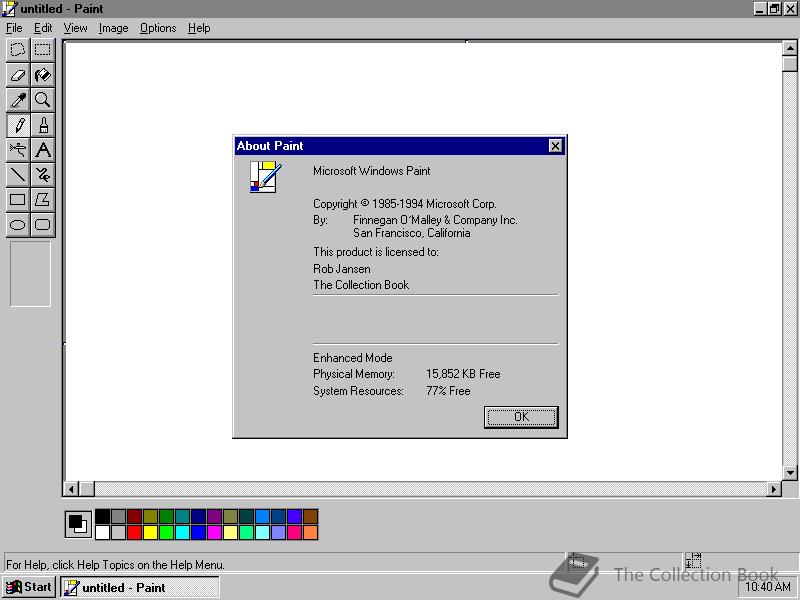Click the "Rob Jansen" licensee name
Screen dimensions: 800x600
pos(342,269)
